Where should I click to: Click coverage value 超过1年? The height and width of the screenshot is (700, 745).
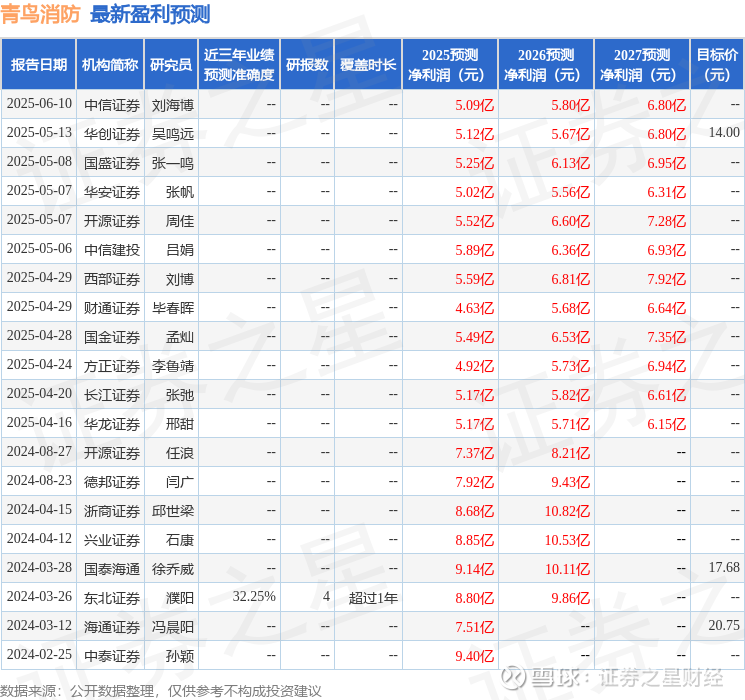coord(373,598)
